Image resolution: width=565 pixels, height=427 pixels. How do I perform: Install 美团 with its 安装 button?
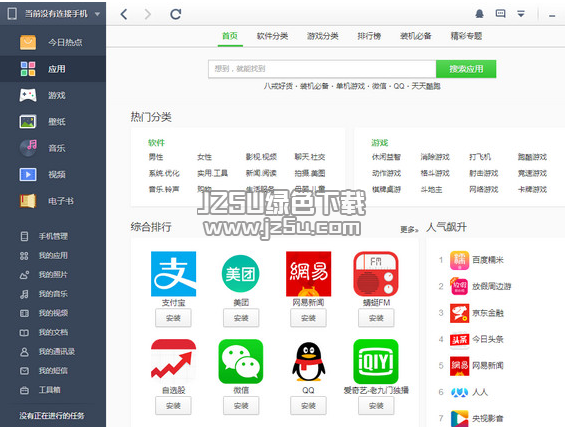[x=241, y=318]
